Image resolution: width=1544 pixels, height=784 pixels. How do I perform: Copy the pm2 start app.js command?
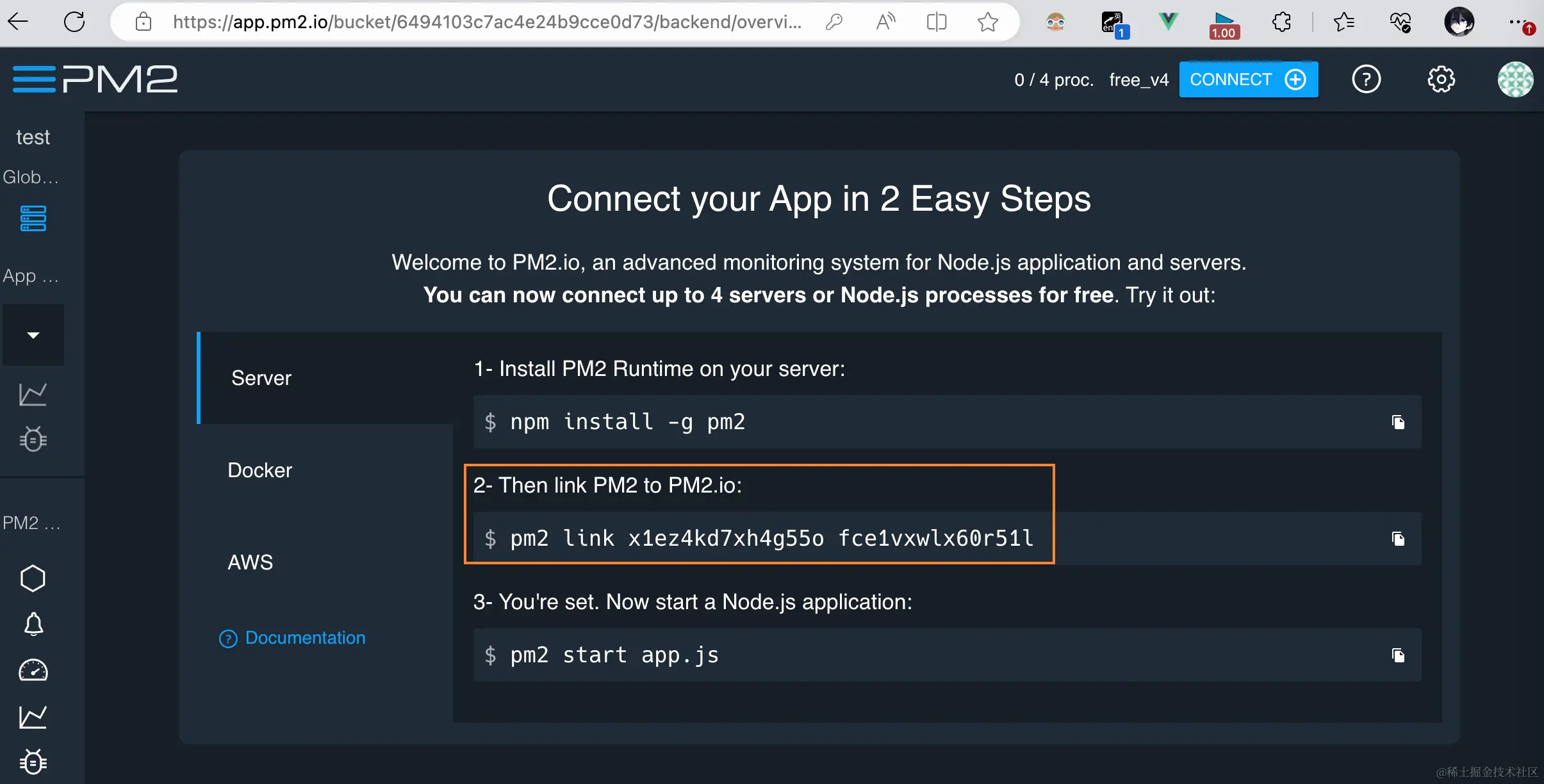point(1398,655)
